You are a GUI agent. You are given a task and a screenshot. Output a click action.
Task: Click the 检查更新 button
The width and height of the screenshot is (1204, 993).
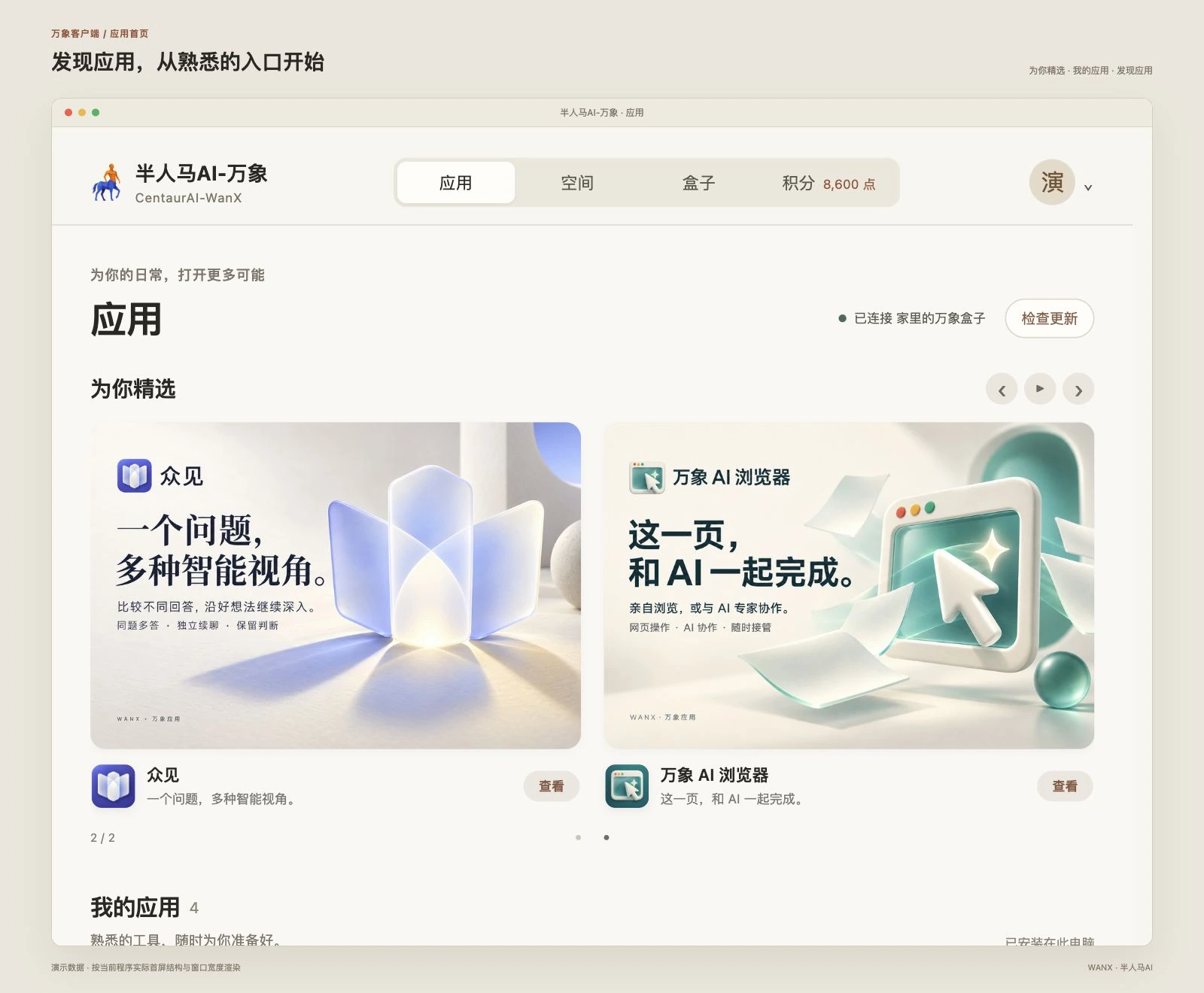click(1049, 318)
